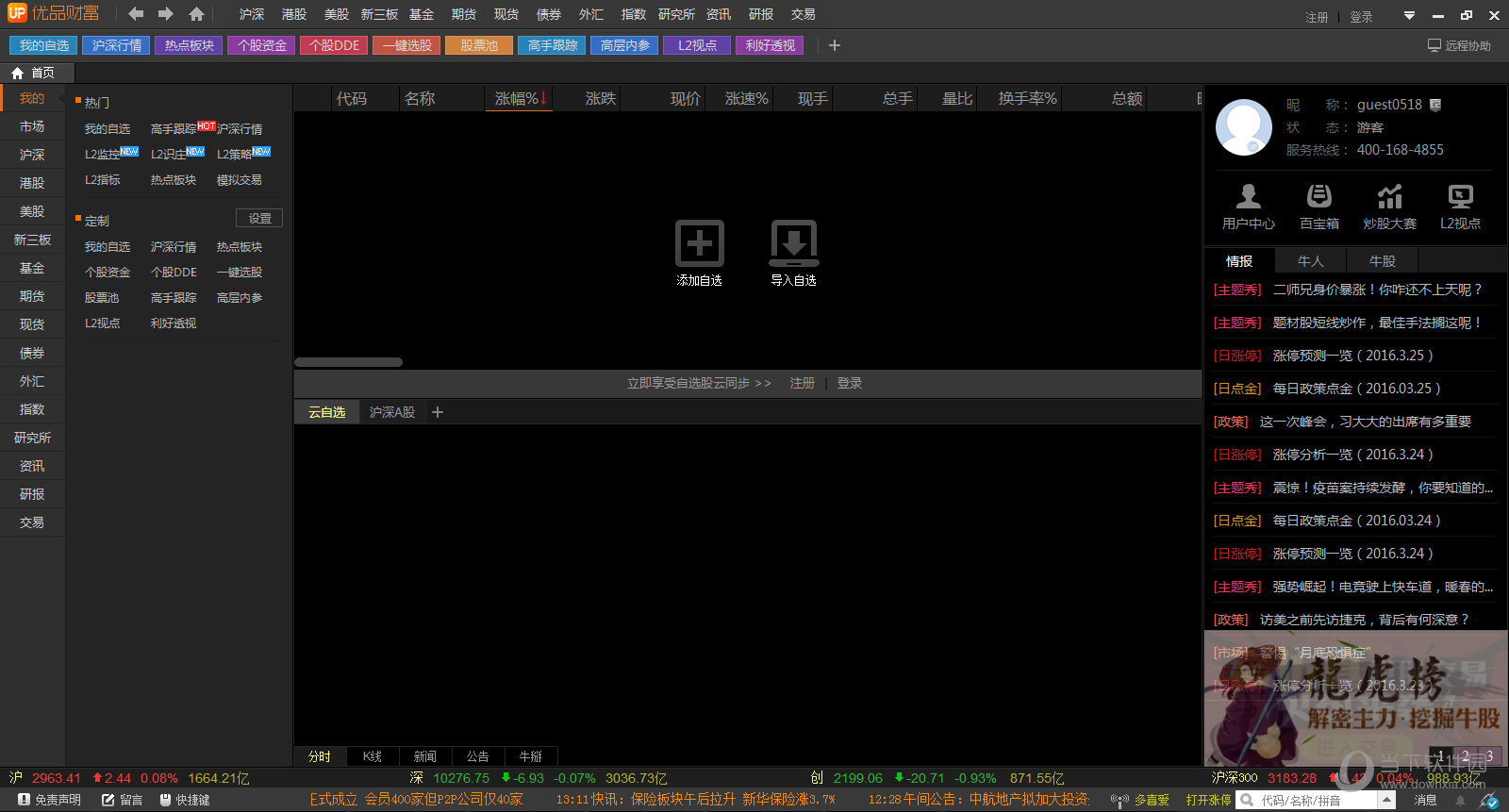Viewport: 1509px width, 812px height.
Task: Click the orange 股票池 toolbar button
Action: [x=480, y=45]
